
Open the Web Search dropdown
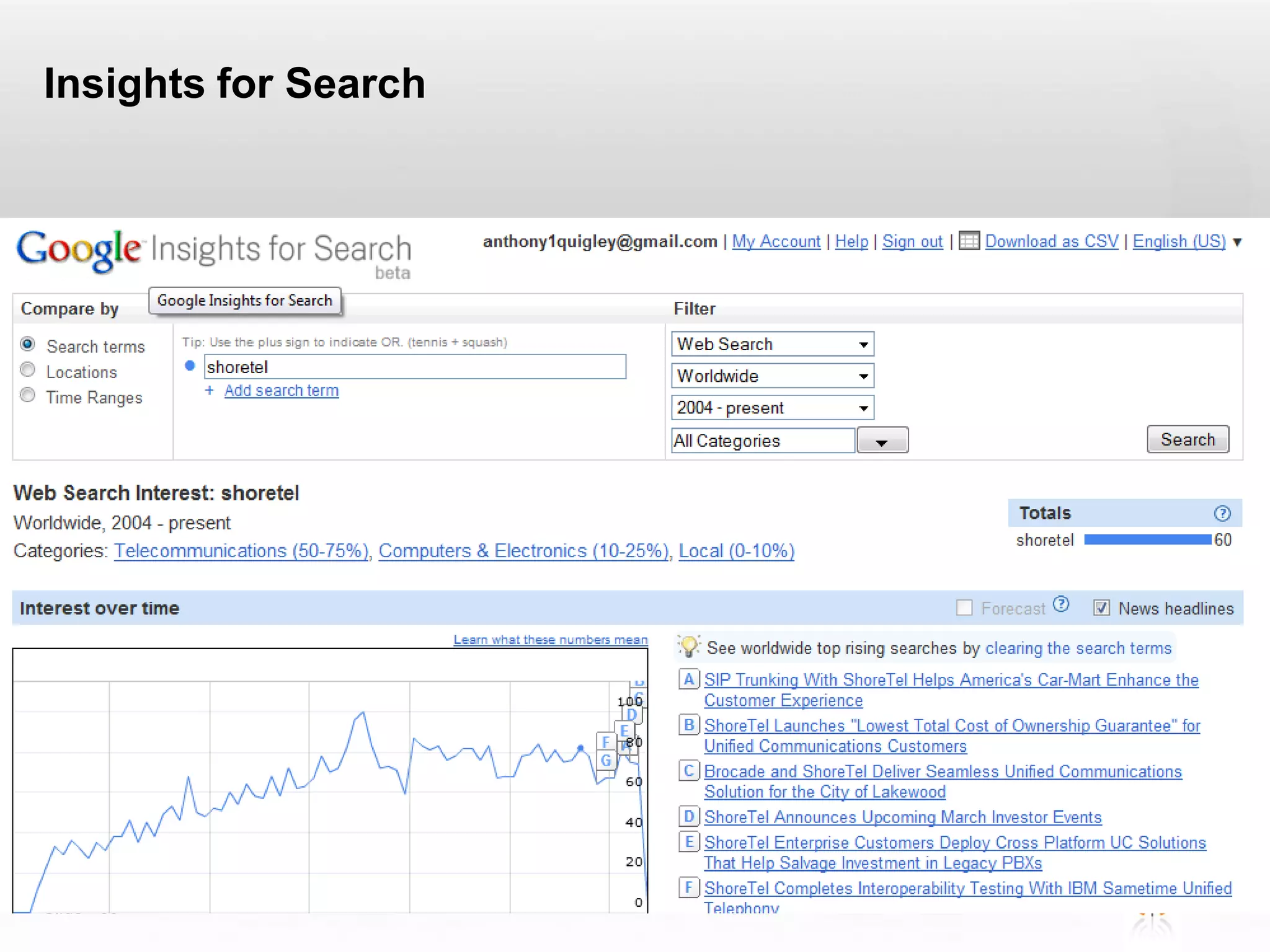point(773,344)
